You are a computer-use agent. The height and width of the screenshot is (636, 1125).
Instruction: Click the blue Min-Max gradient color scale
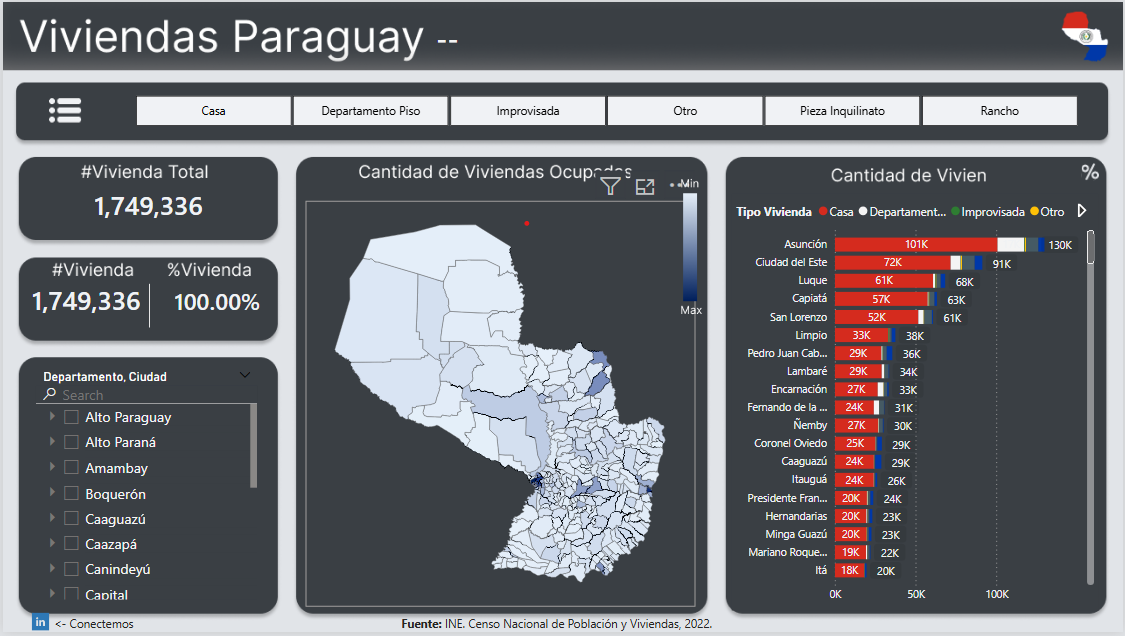(688, 245)
